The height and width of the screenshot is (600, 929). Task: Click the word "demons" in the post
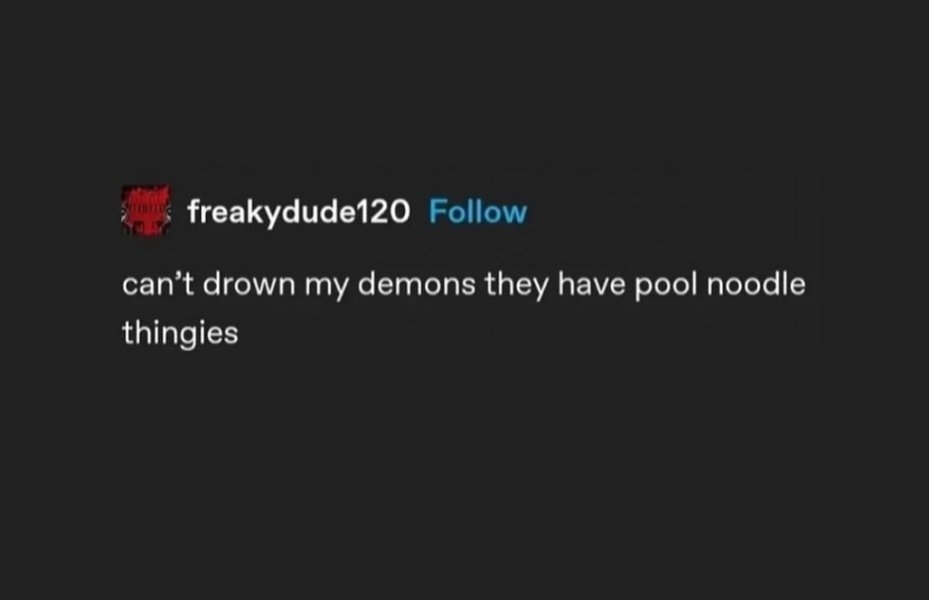tap(417, 284)
